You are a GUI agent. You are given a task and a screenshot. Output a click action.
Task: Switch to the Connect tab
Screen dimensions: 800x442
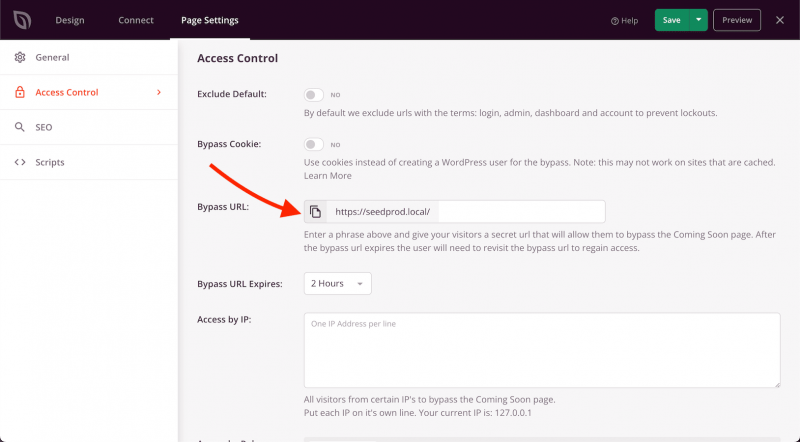click(136, 20)
